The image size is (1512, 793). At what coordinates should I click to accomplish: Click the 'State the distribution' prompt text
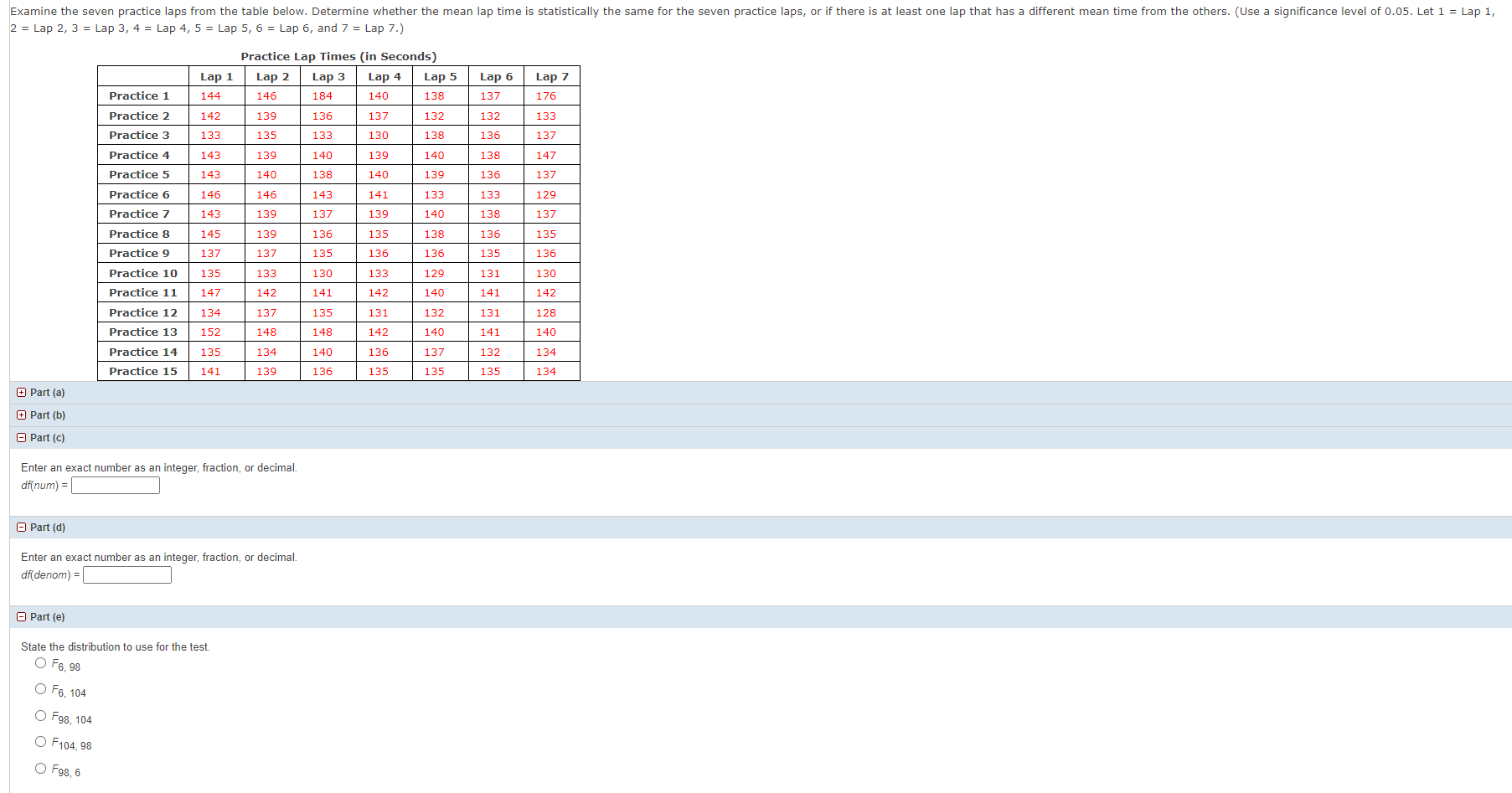click(116, 647)
